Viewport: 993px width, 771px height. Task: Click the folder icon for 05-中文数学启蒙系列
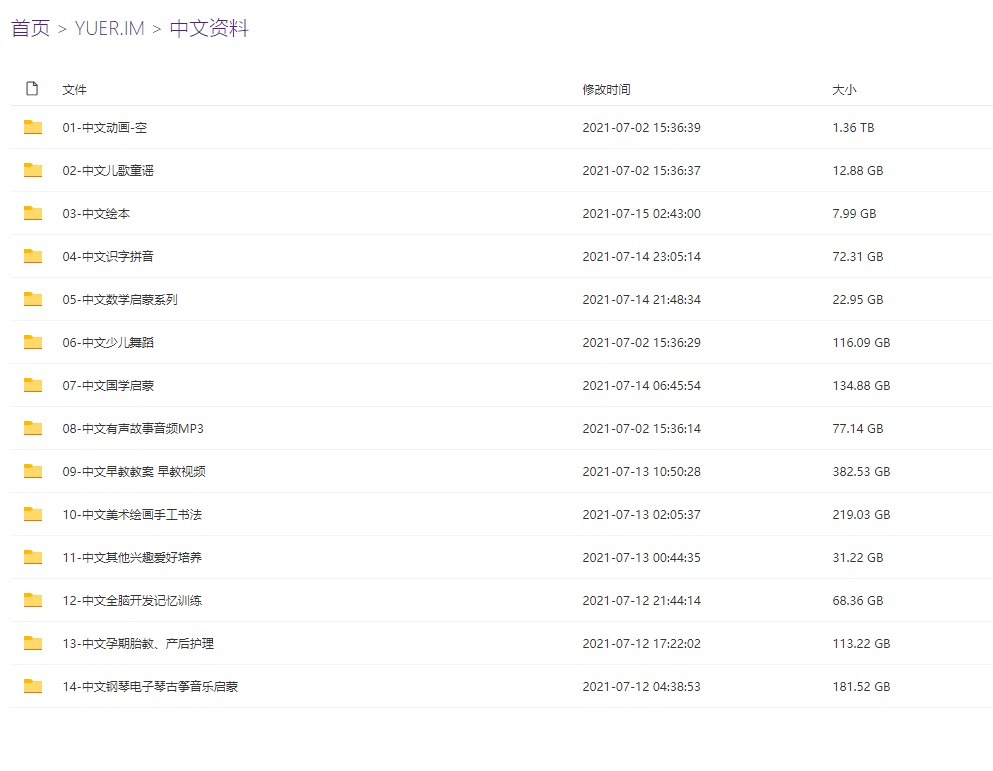tap(33, 299)
